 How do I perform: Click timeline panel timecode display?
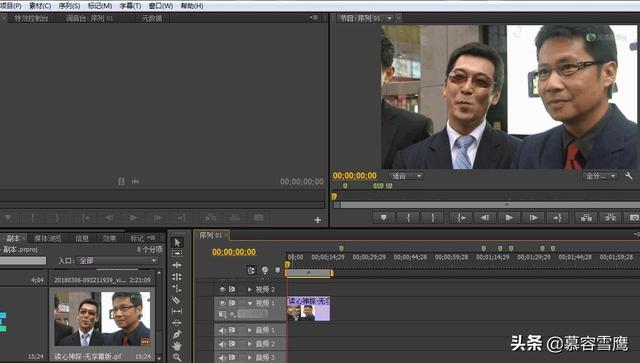234,252
